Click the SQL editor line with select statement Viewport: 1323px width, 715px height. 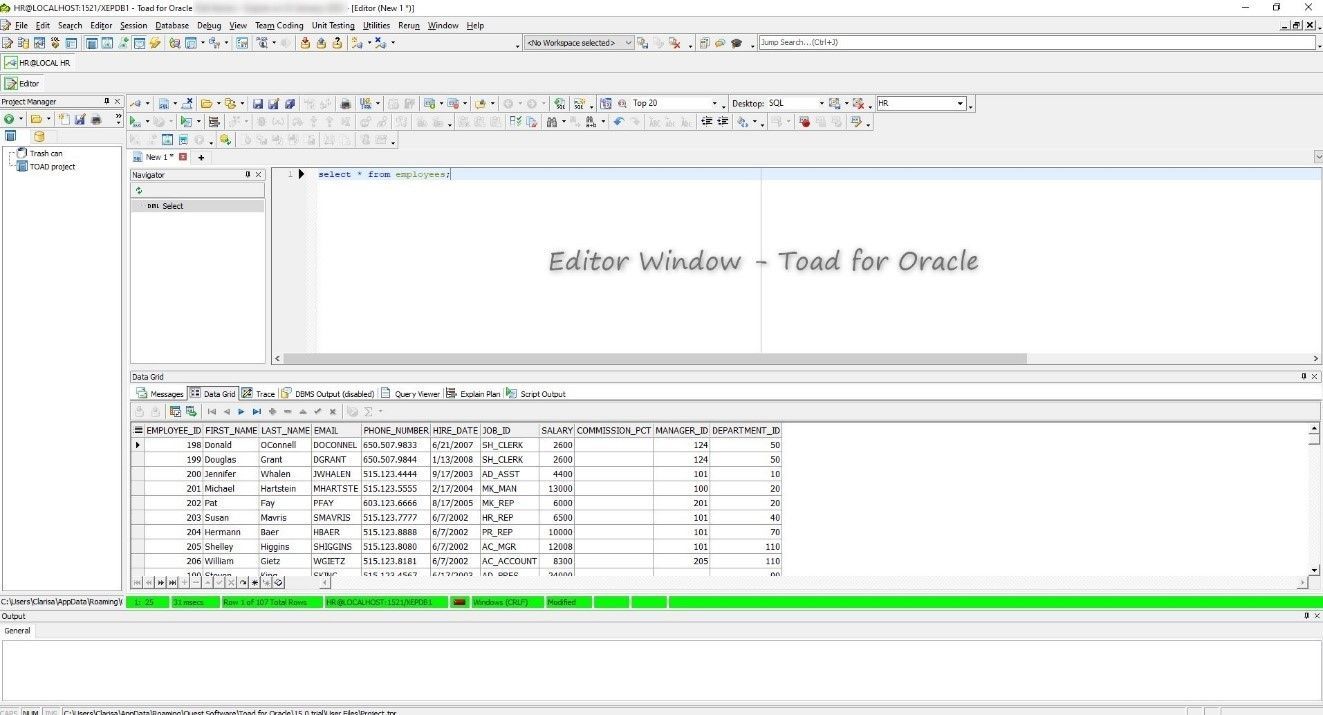384,175
